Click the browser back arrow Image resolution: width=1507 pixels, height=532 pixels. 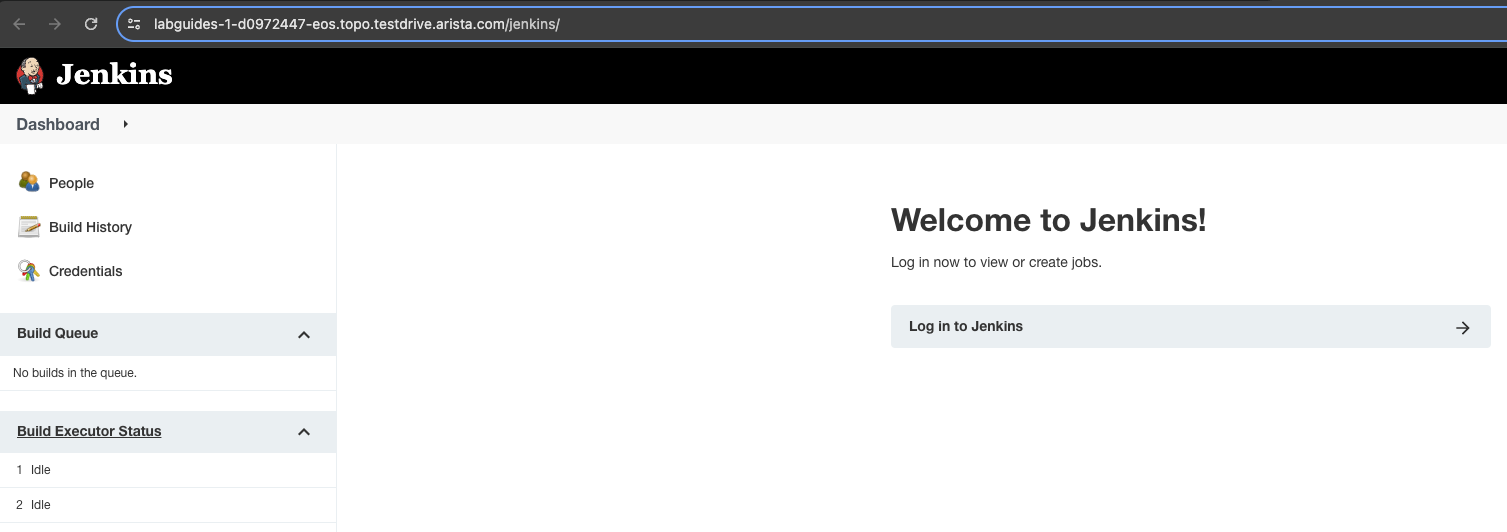pyautogui.click(x=20, y=24)
